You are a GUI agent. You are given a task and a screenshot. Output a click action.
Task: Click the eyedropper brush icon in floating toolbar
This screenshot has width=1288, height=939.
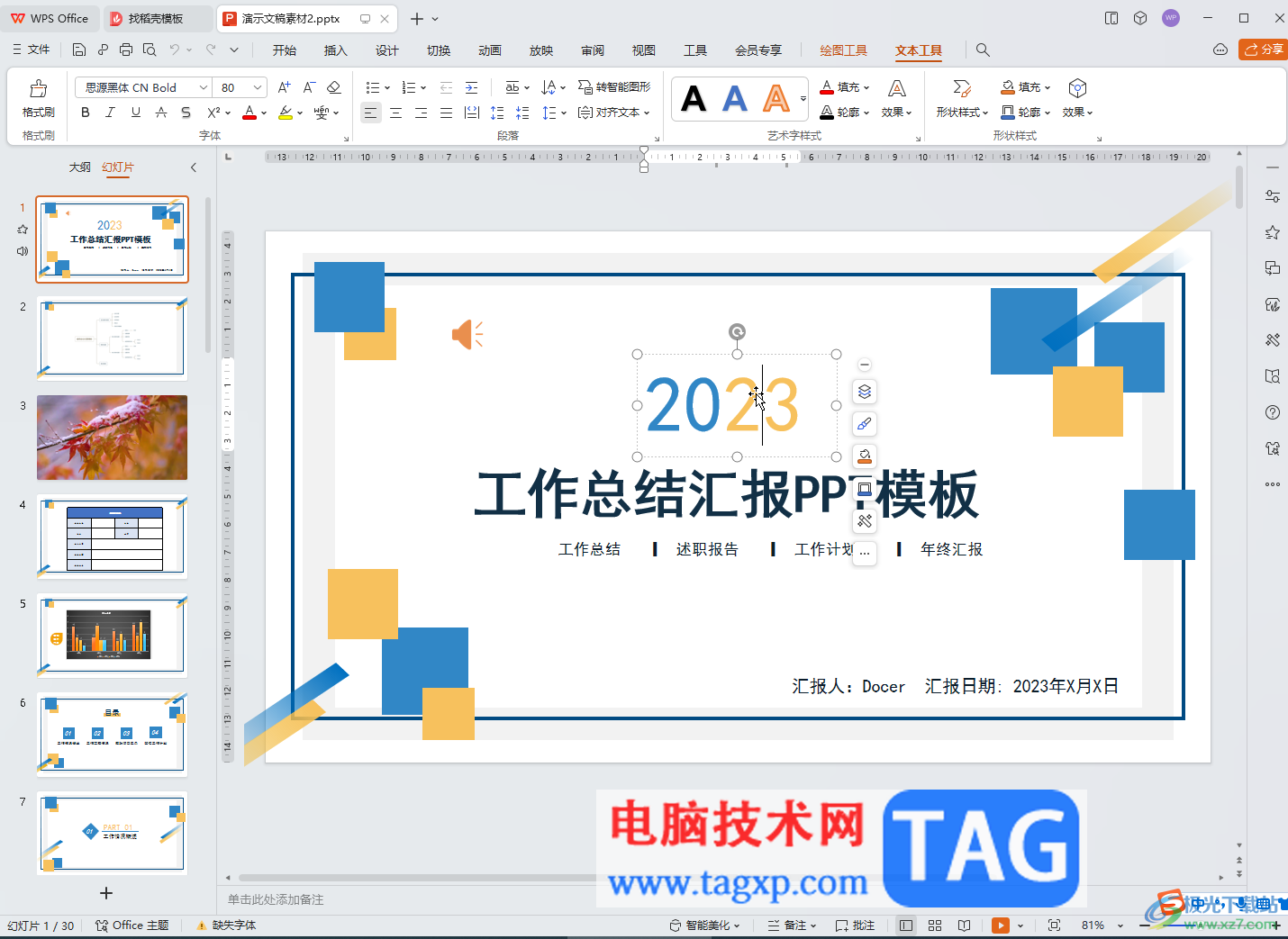(865, 424)
